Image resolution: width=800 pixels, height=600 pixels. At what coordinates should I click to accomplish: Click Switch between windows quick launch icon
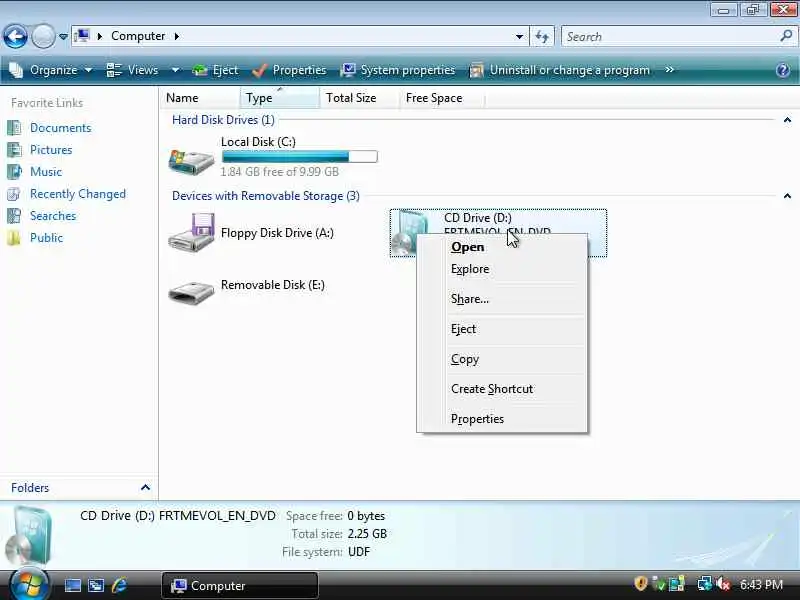96,585
